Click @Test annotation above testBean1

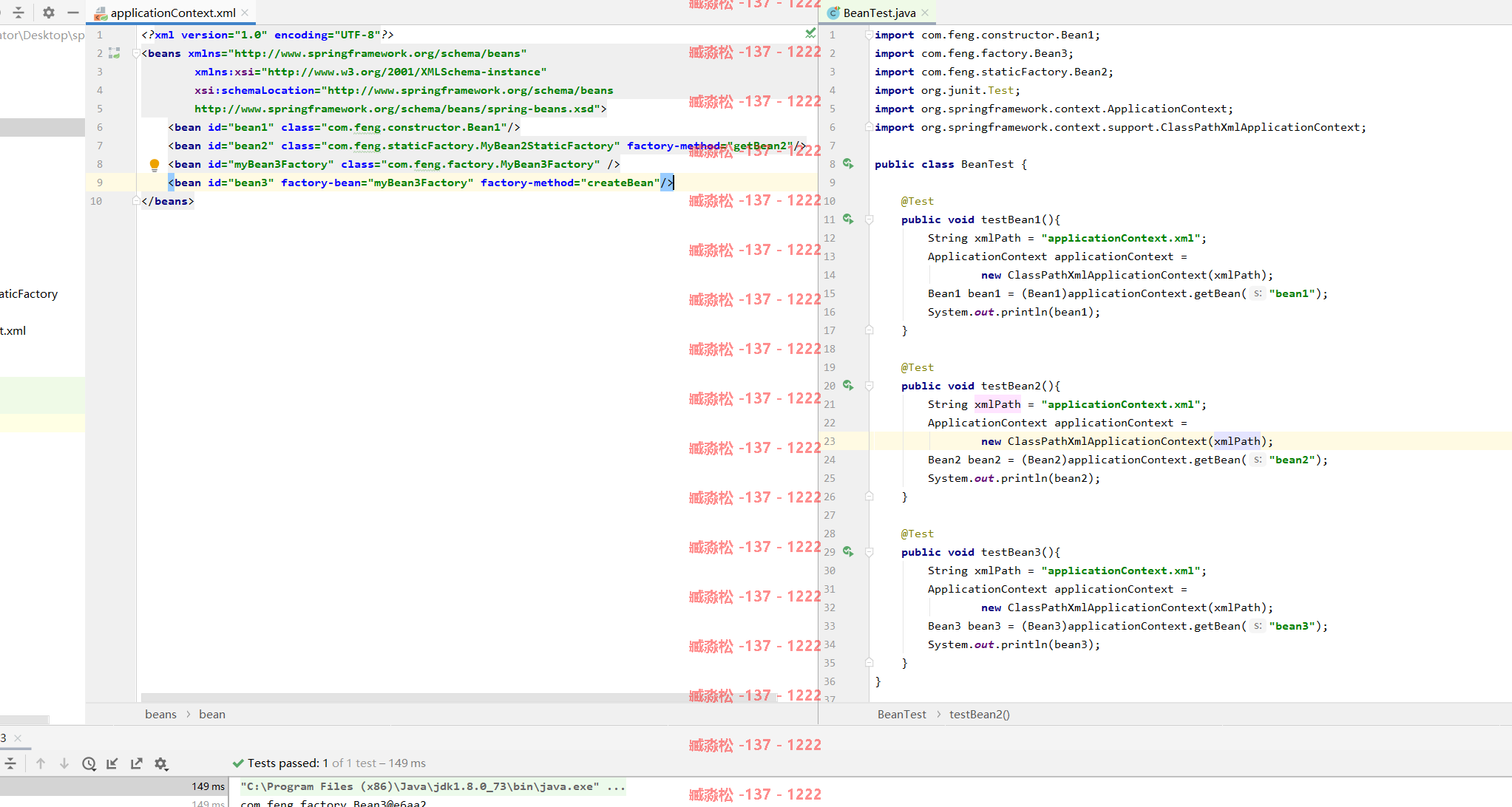click(918, 201)
